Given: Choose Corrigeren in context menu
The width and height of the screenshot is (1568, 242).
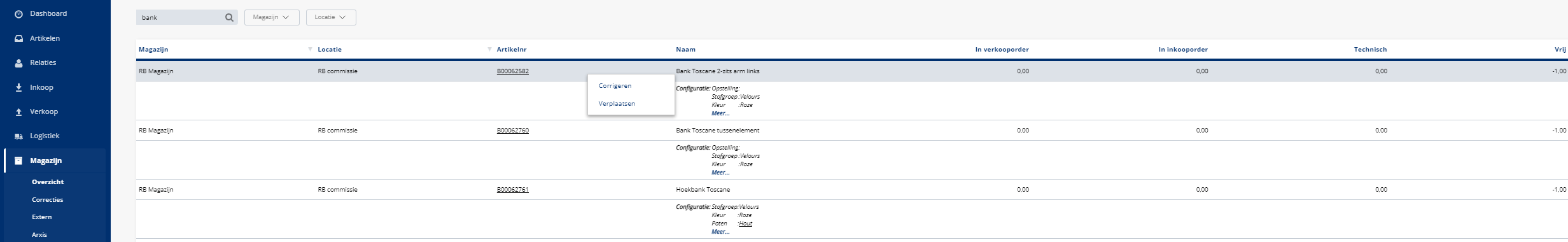Looking at the screenshot, I should [x=615, y=85].
